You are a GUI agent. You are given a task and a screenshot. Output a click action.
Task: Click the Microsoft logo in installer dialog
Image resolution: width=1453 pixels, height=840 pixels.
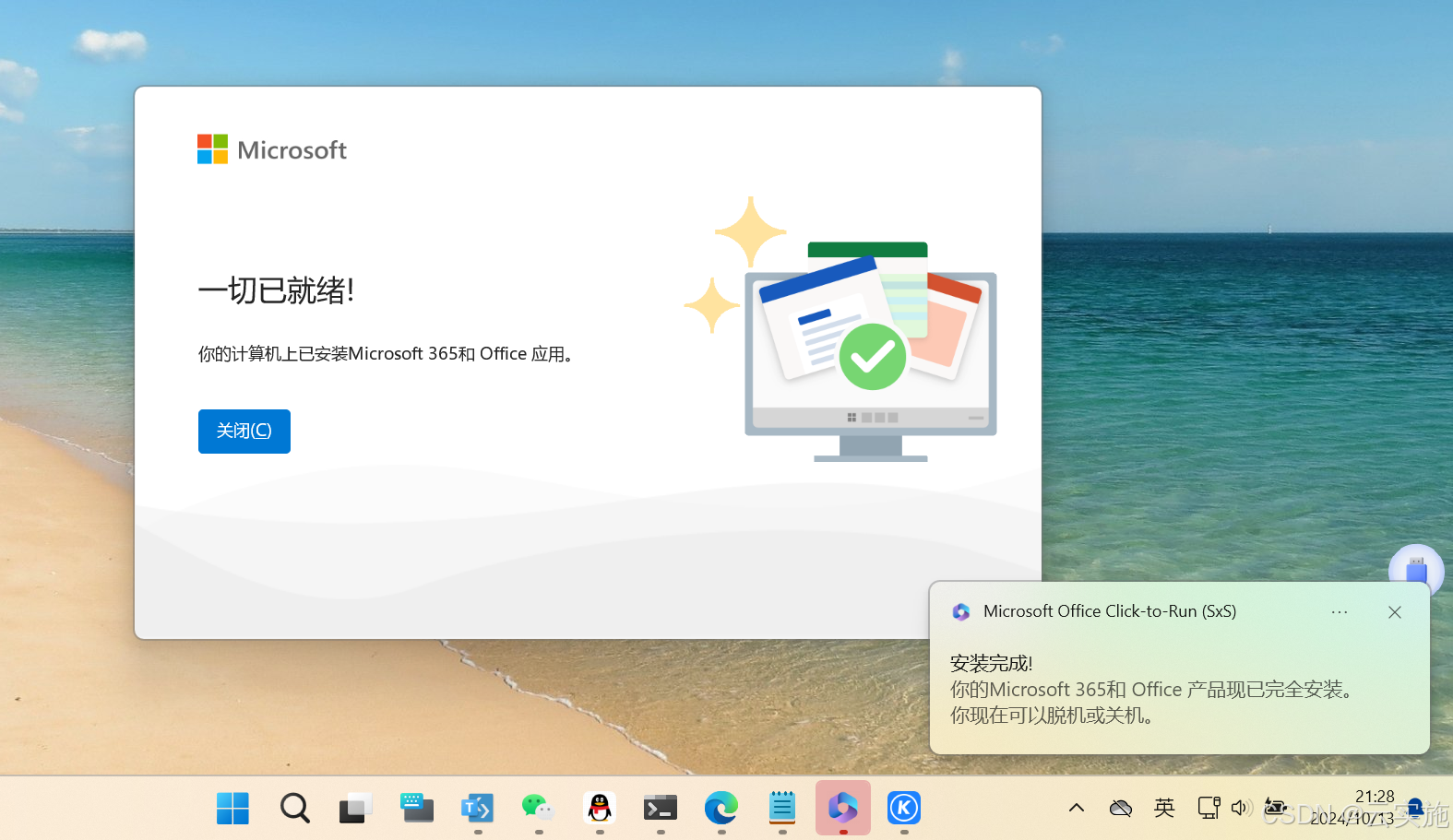coord(272,149)
